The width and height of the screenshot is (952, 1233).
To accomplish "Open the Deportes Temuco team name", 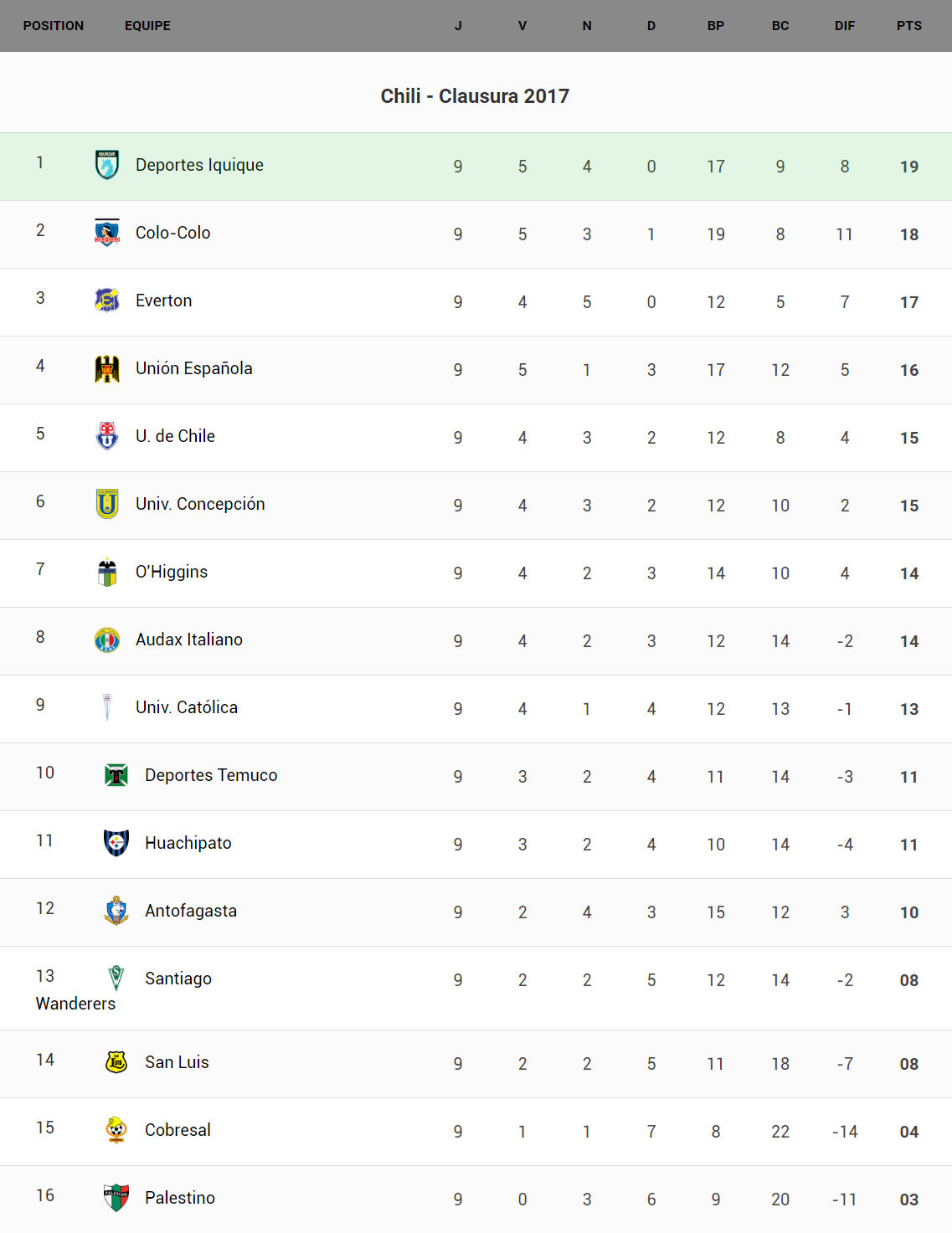I will [211, 775].
